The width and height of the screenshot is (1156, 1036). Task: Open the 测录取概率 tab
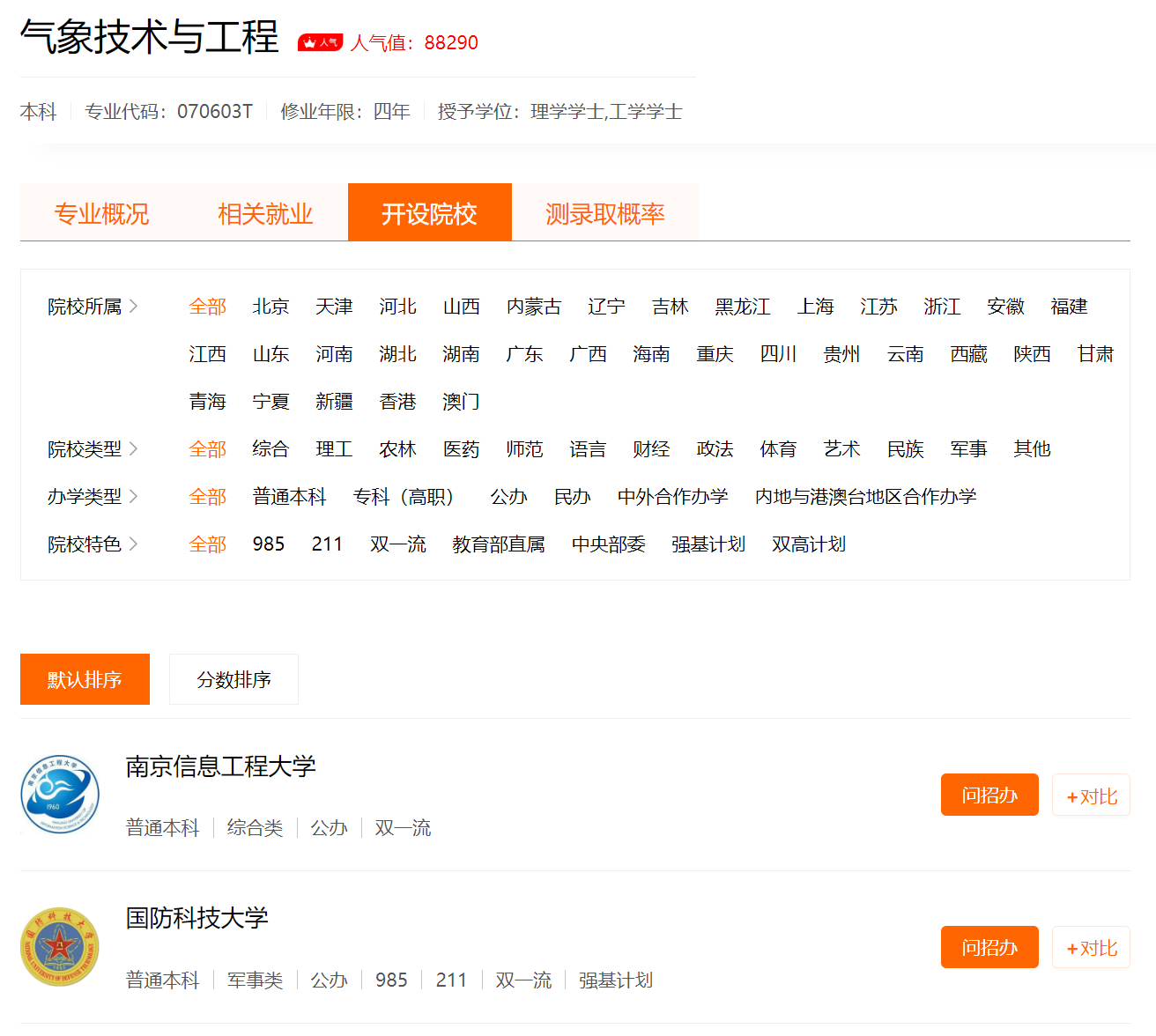click(605, 213)
